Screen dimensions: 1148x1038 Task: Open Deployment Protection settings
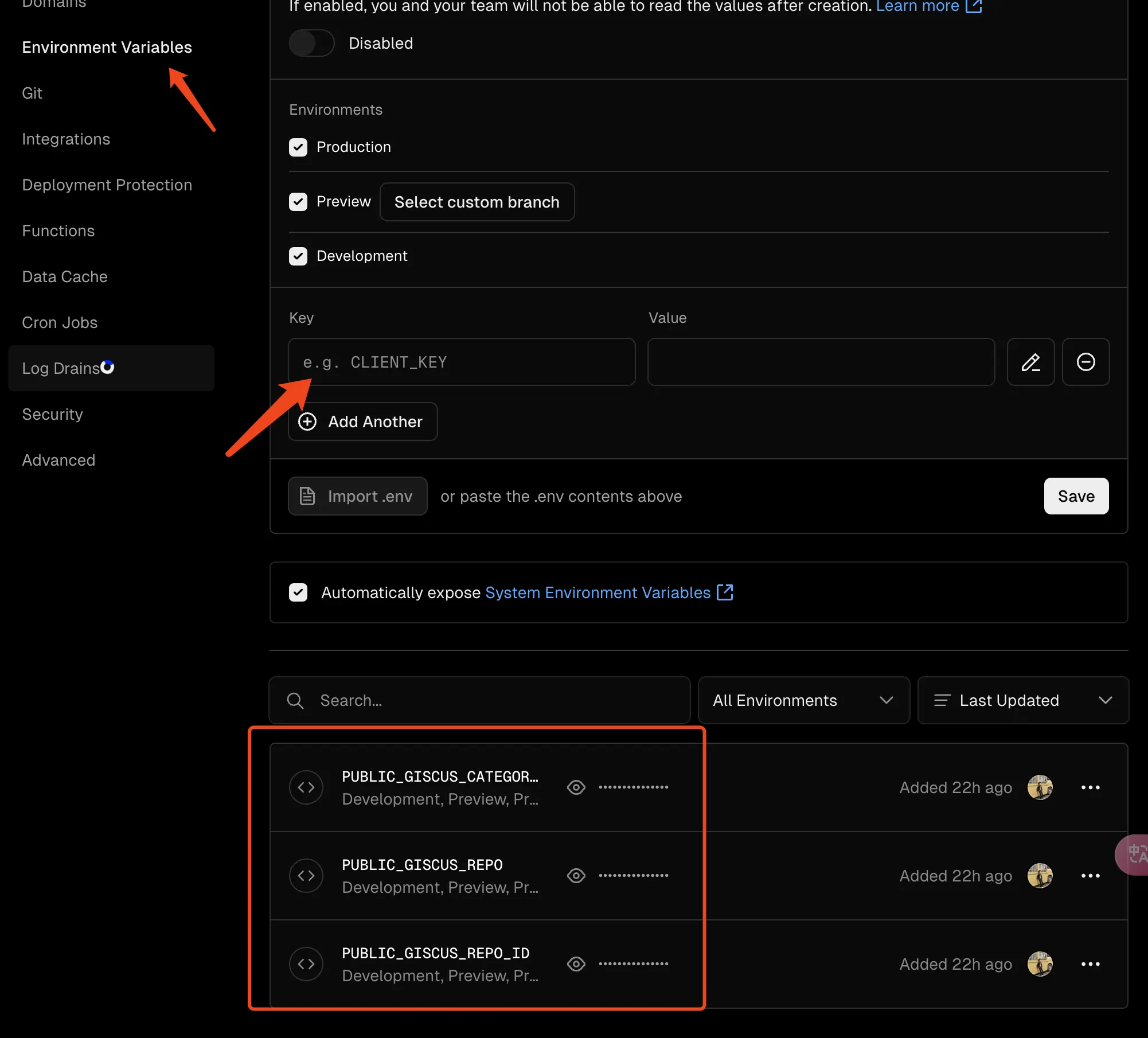[x=107, y=185]
